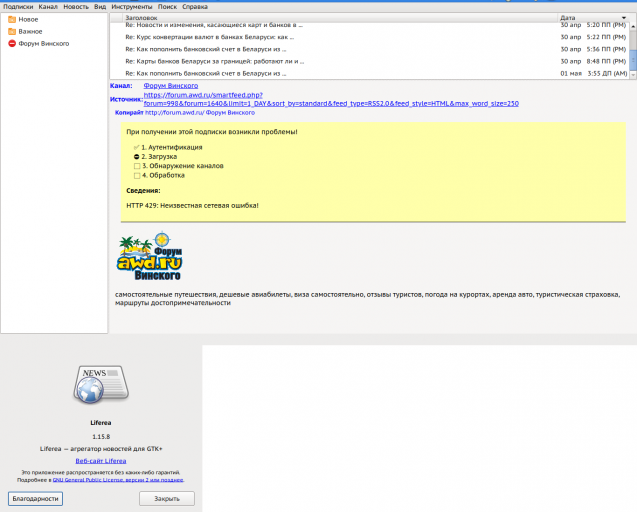
Task: Follow the Форум Винского channel link
Action: (x=171, y=86)
